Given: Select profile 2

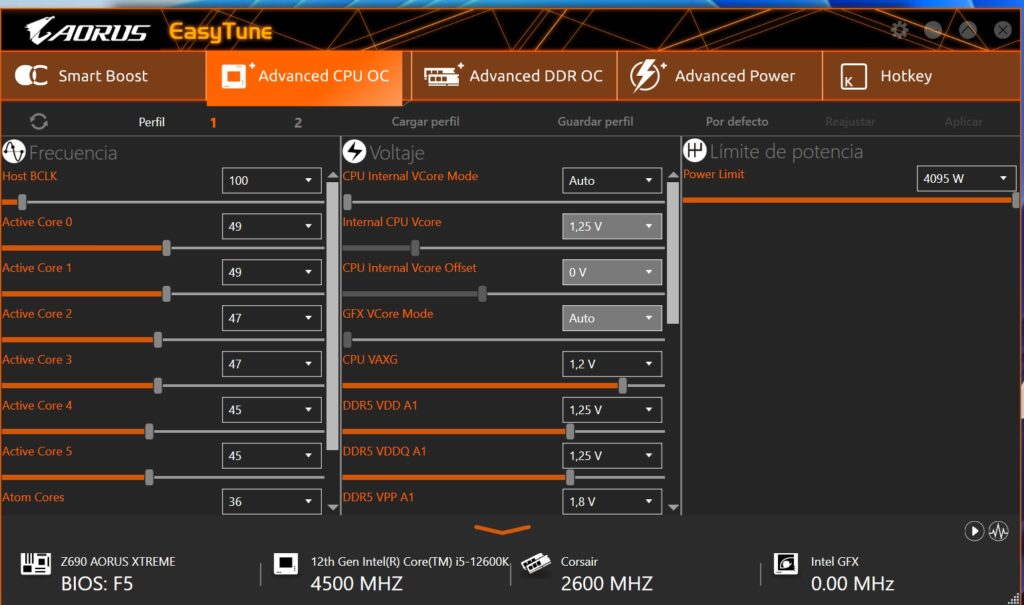Looking at the screenshot, I should point(298,122).
